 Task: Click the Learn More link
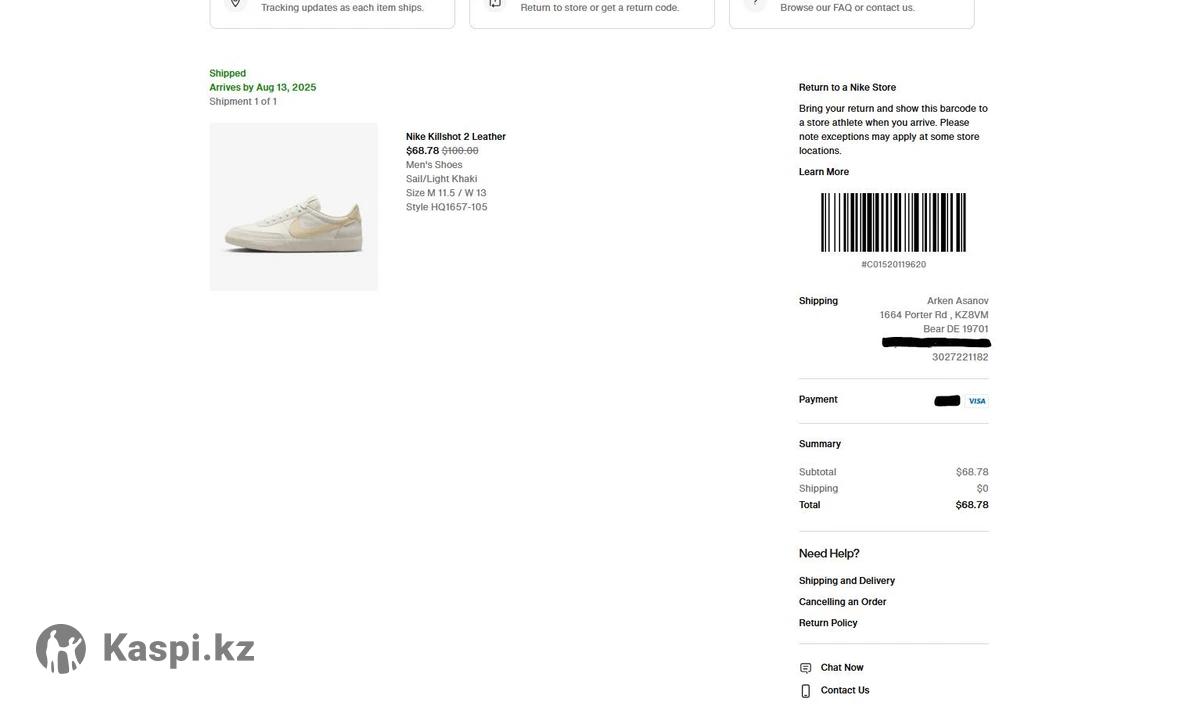coord(823,172)
